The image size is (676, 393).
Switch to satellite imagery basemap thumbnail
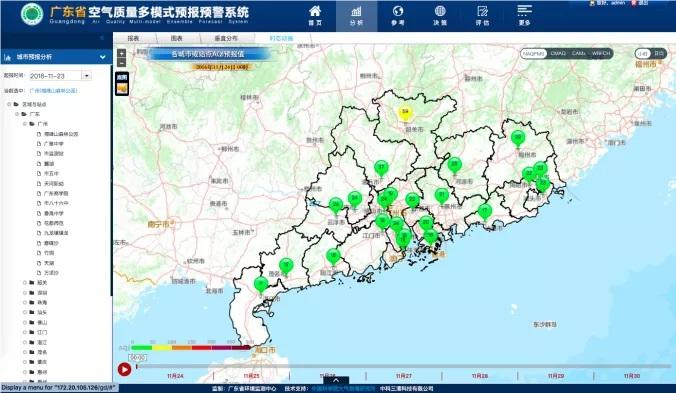point(122,88)
